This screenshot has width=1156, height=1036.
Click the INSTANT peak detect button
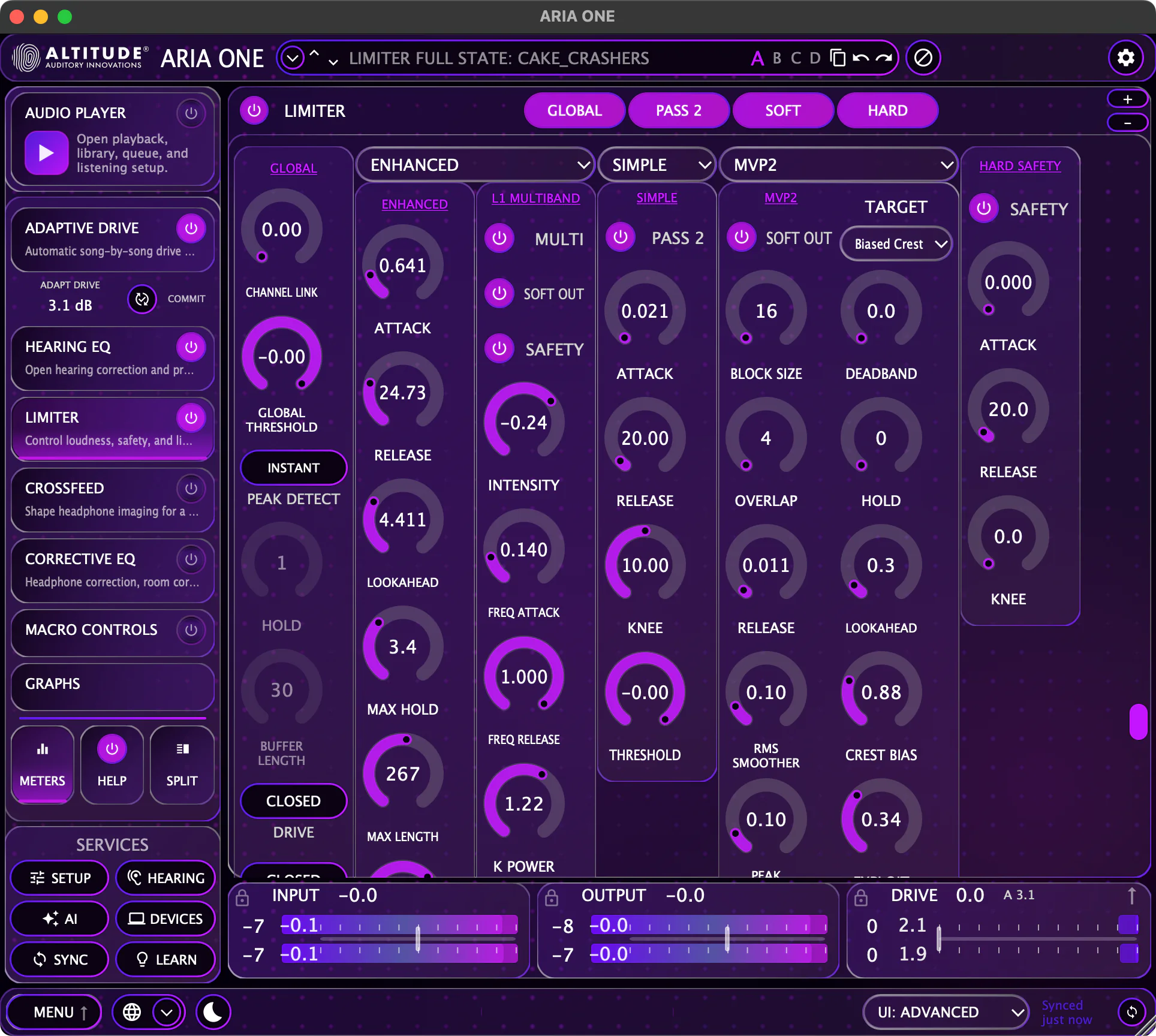point(293,468)
